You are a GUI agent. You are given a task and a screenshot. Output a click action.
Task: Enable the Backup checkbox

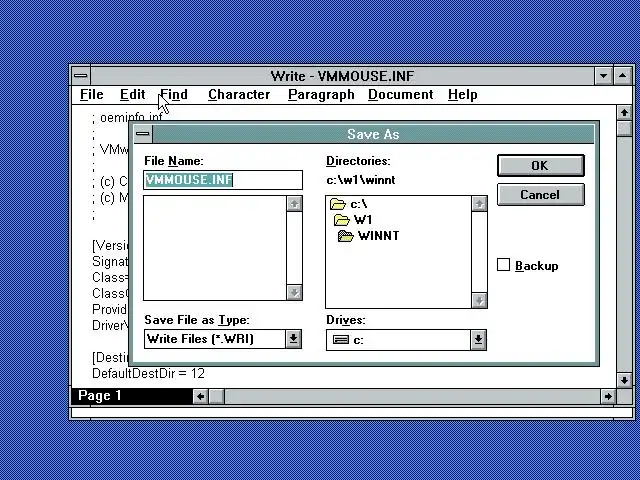click(503, 265)
